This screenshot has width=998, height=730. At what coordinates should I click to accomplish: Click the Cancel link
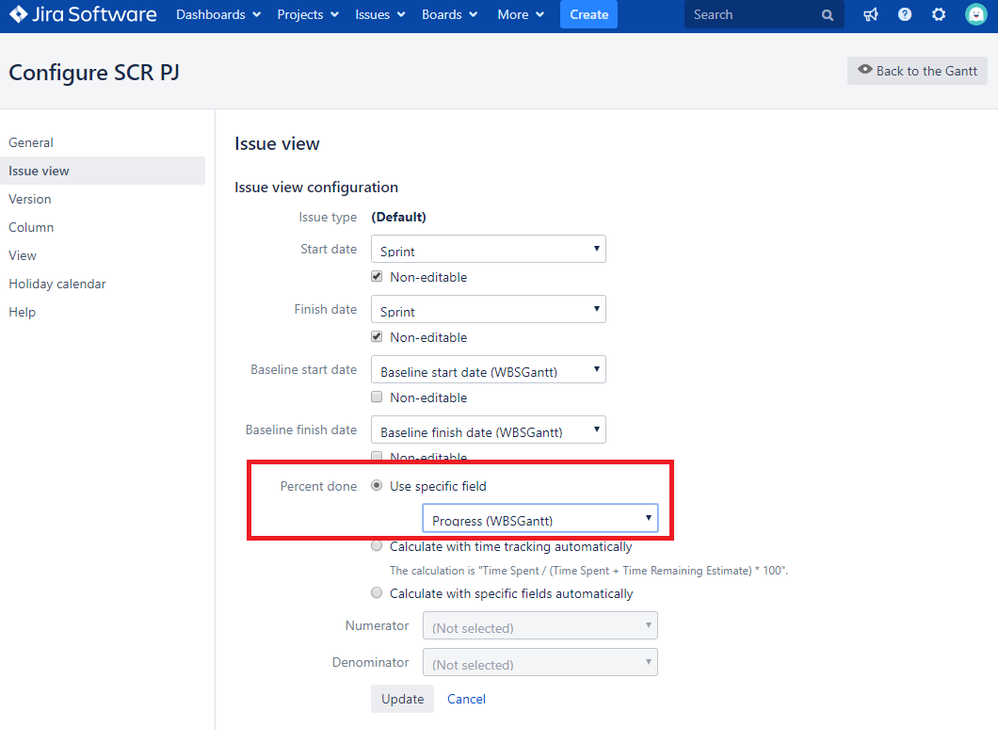466,699
